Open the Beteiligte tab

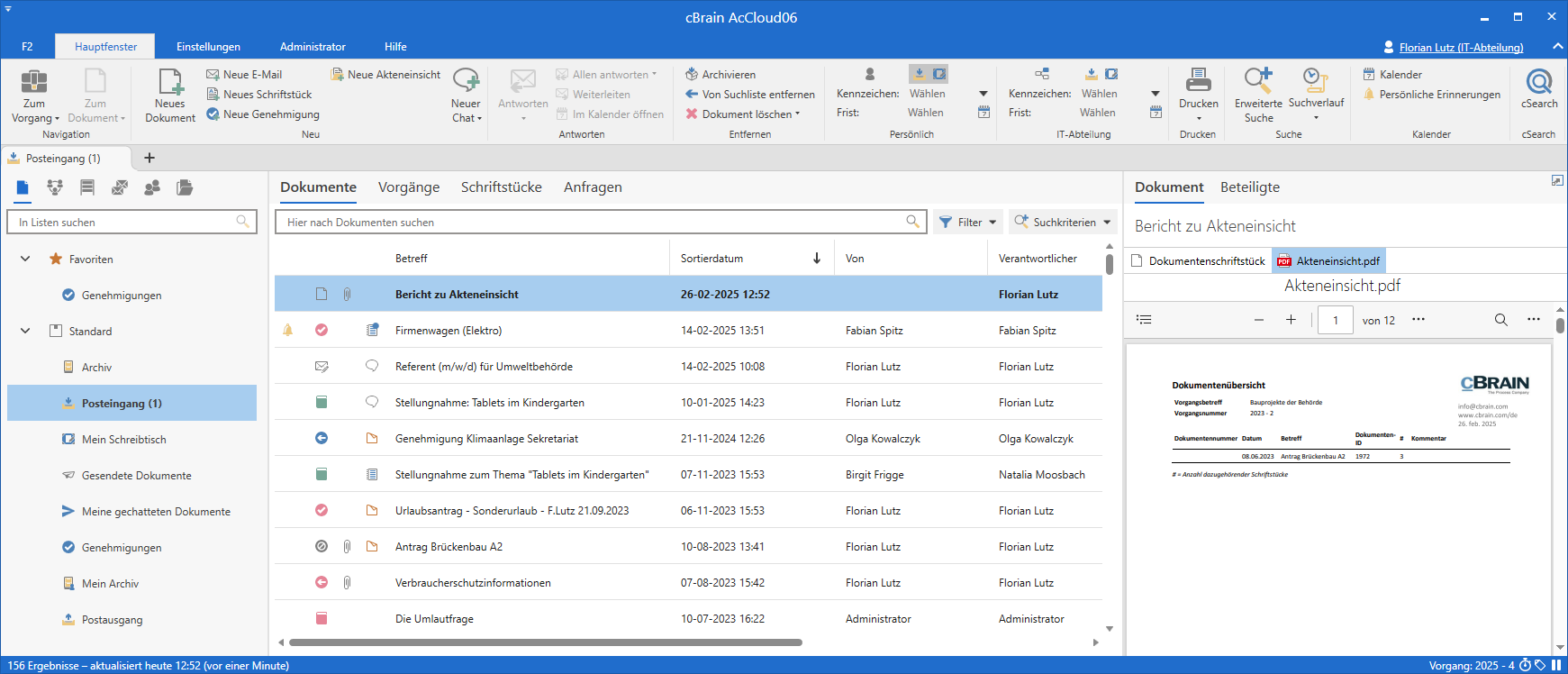click(1249, 187)
